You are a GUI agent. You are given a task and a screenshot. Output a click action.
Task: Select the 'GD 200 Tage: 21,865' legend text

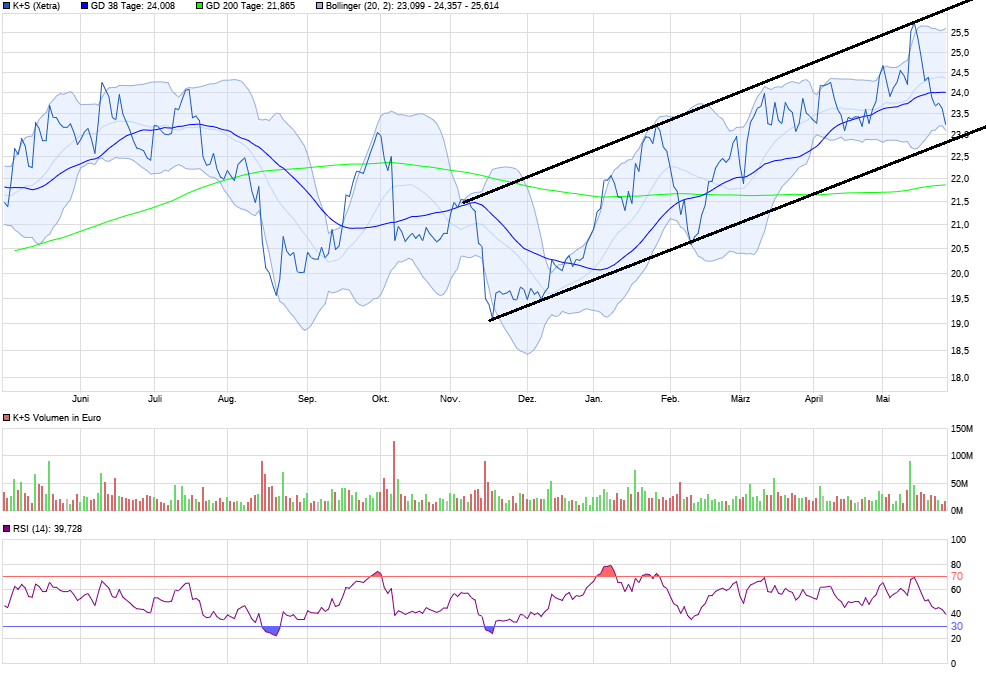pos(250,6)
